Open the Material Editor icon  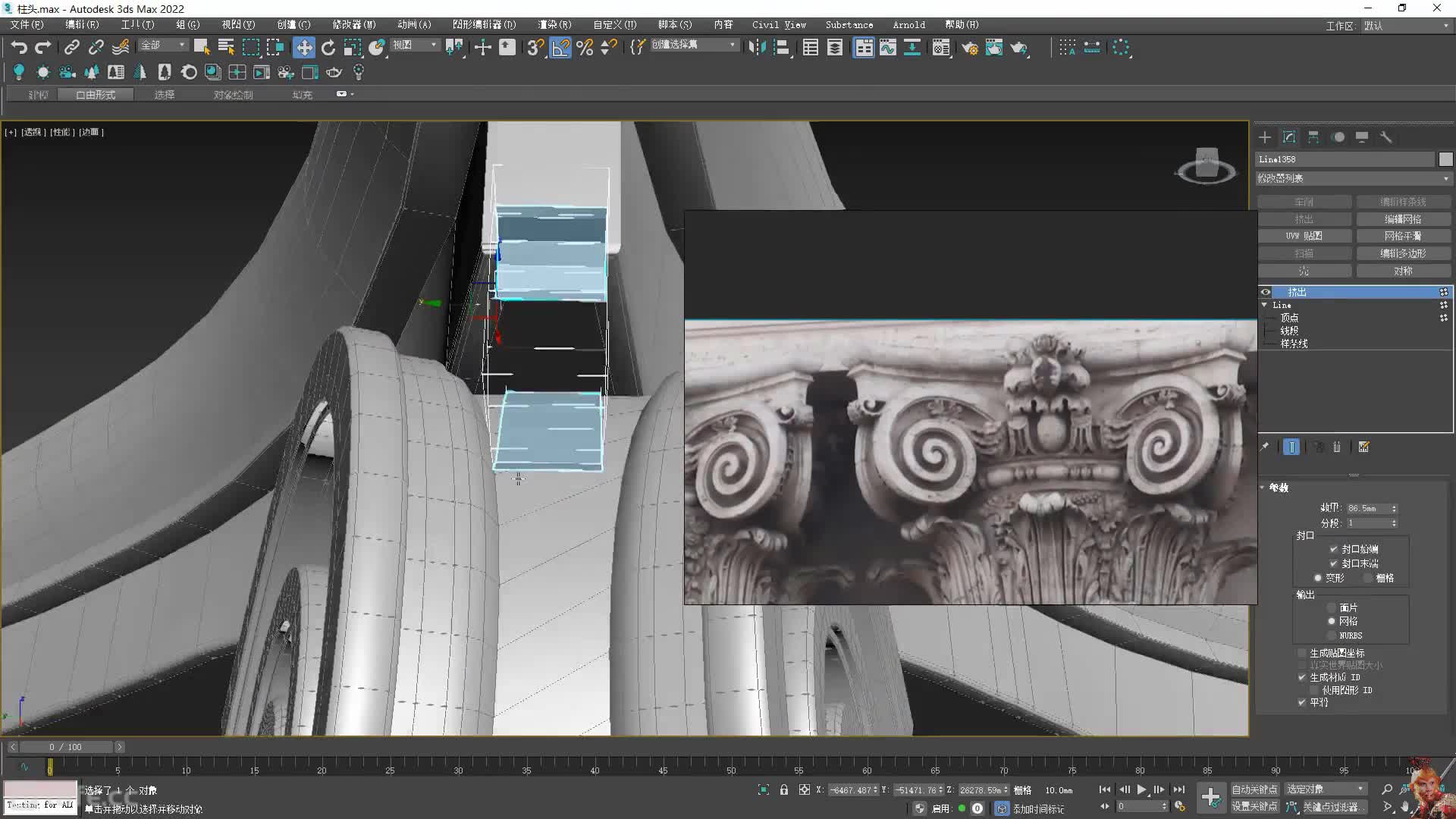[941, 48]
